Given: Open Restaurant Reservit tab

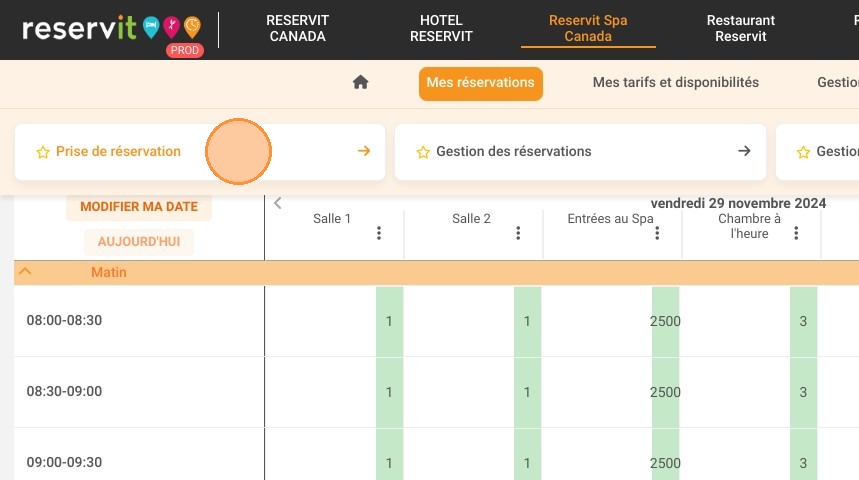Looking at the screenshot, I should point(741,28).
